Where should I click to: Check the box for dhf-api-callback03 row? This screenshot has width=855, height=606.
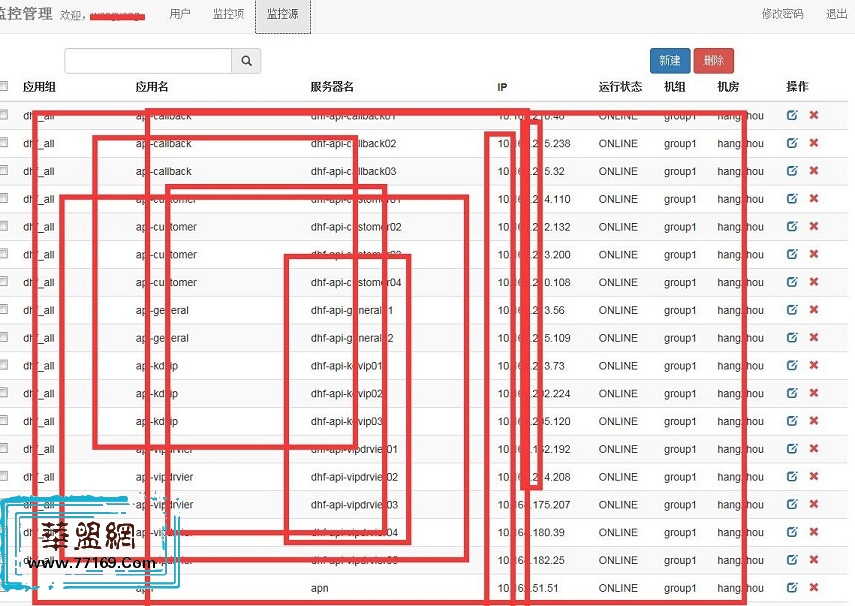[4, 171]
